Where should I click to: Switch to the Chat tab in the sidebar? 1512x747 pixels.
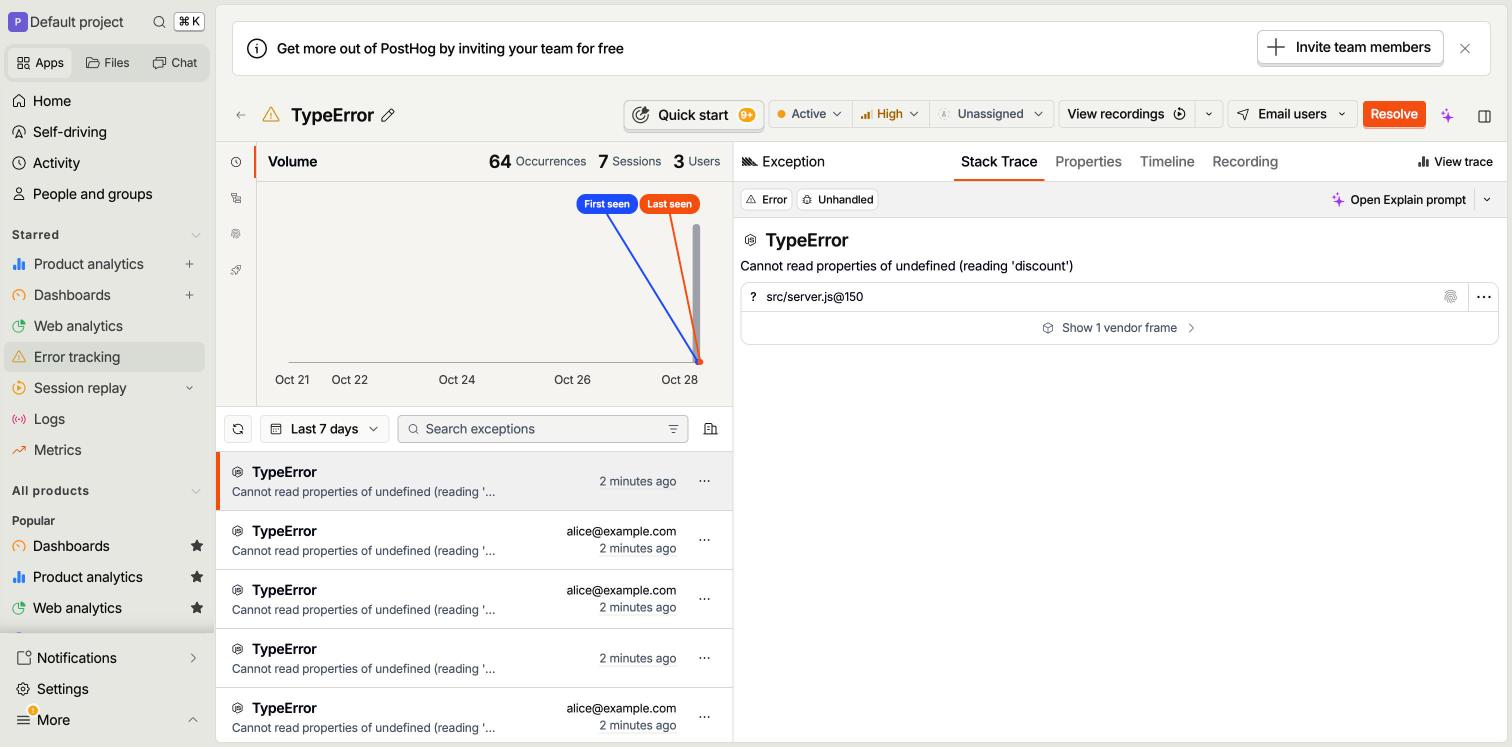tap(175, 62)
